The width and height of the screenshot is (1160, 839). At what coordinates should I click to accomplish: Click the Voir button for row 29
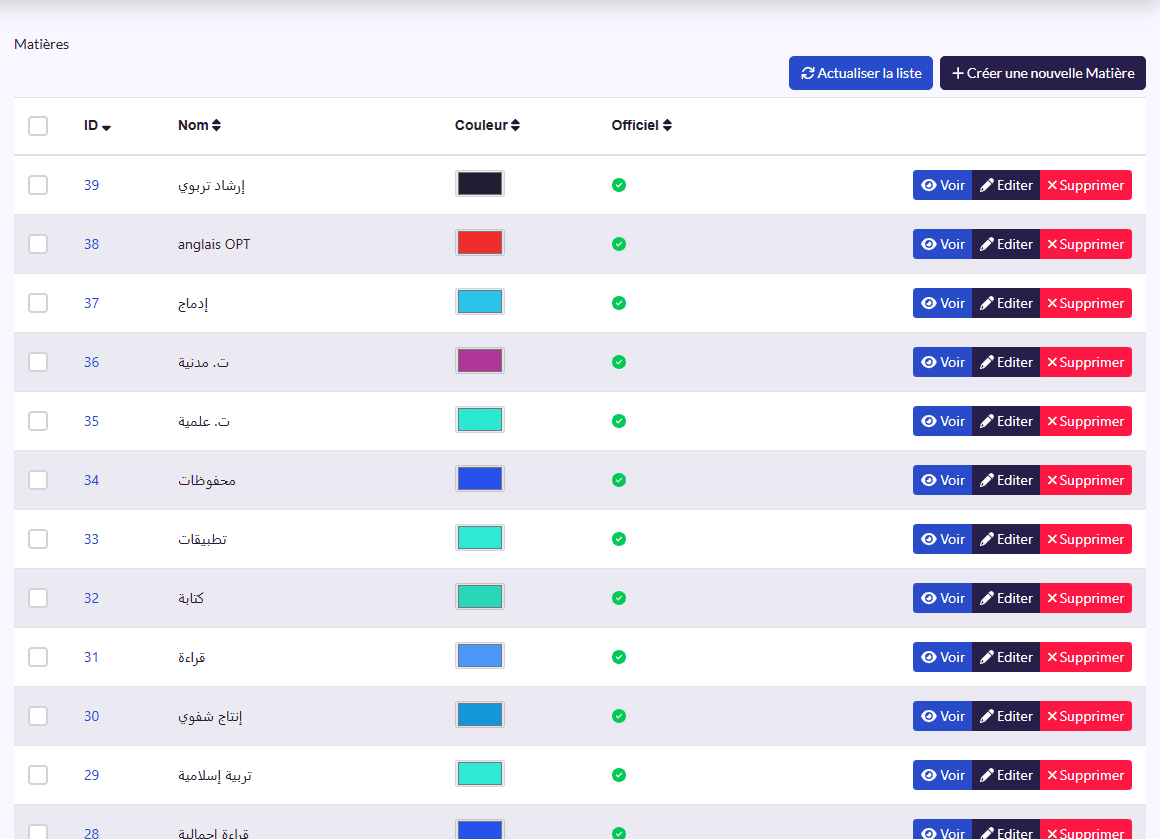942,775
